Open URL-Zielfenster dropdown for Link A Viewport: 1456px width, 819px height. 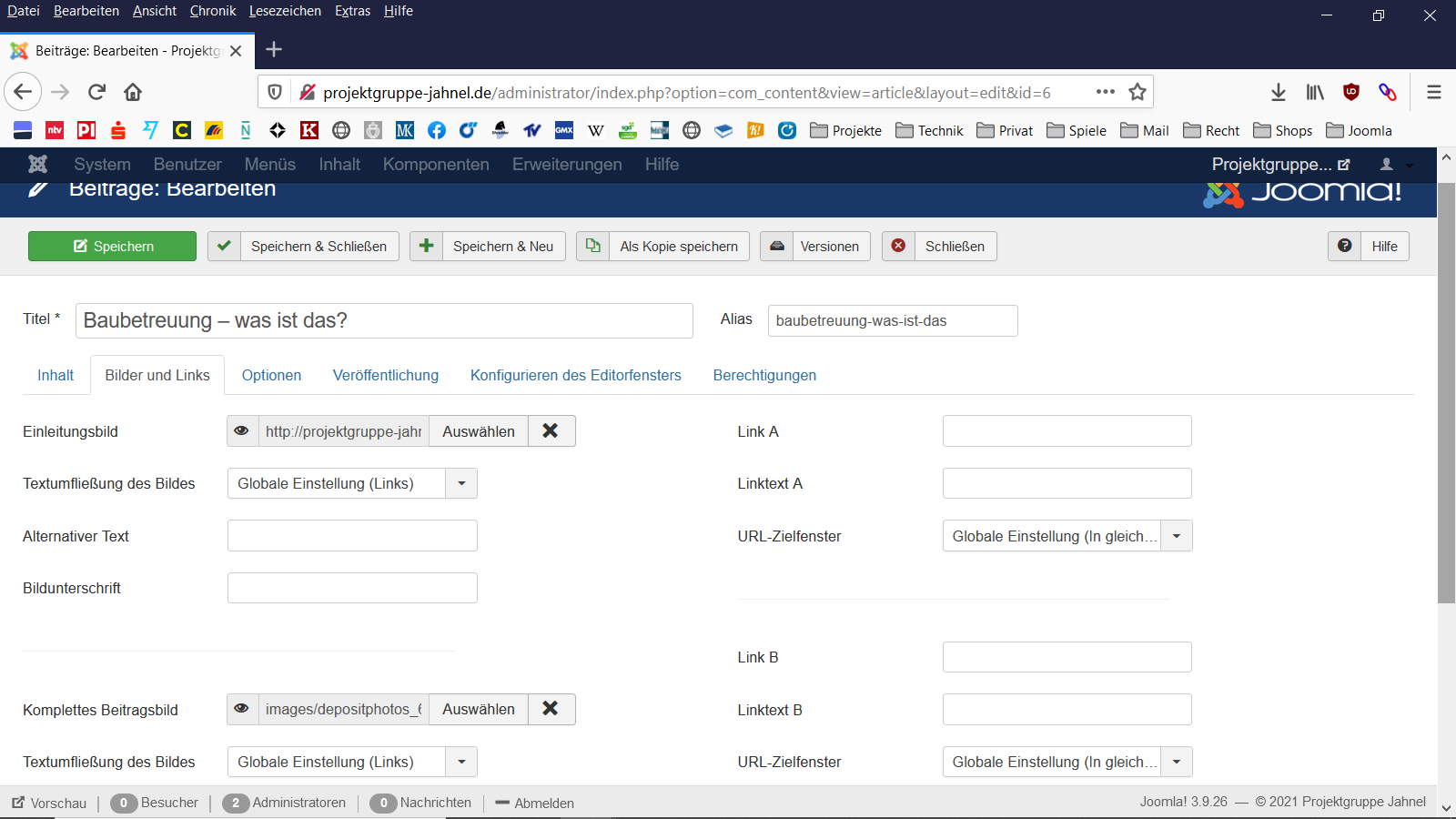(x=1176, y=536)
